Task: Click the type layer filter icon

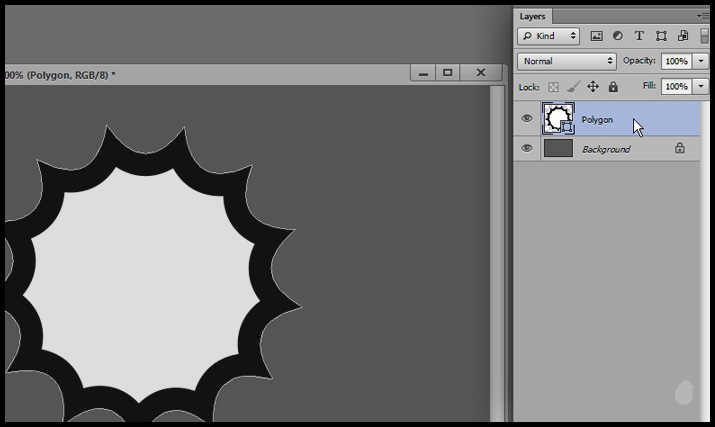Action: [639, 36]
